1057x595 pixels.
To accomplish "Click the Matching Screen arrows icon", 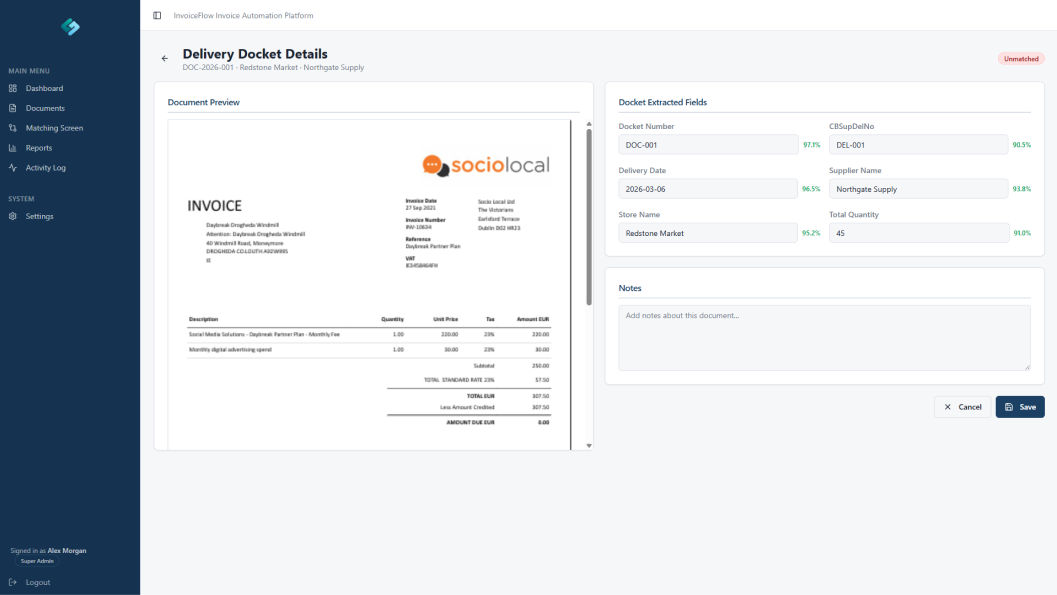I will 13,128.
